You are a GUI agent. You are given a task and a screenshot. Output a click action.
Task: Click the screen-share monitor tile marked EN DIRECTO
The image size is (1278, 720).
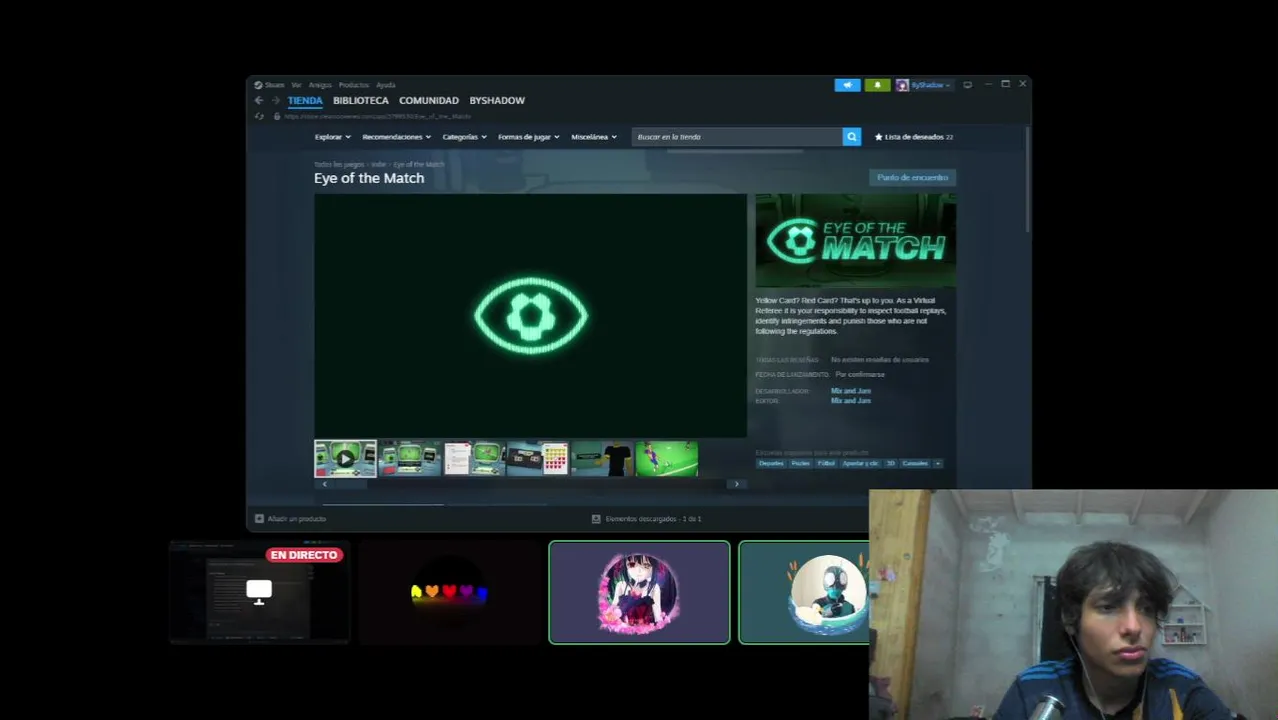click(259, 592)
